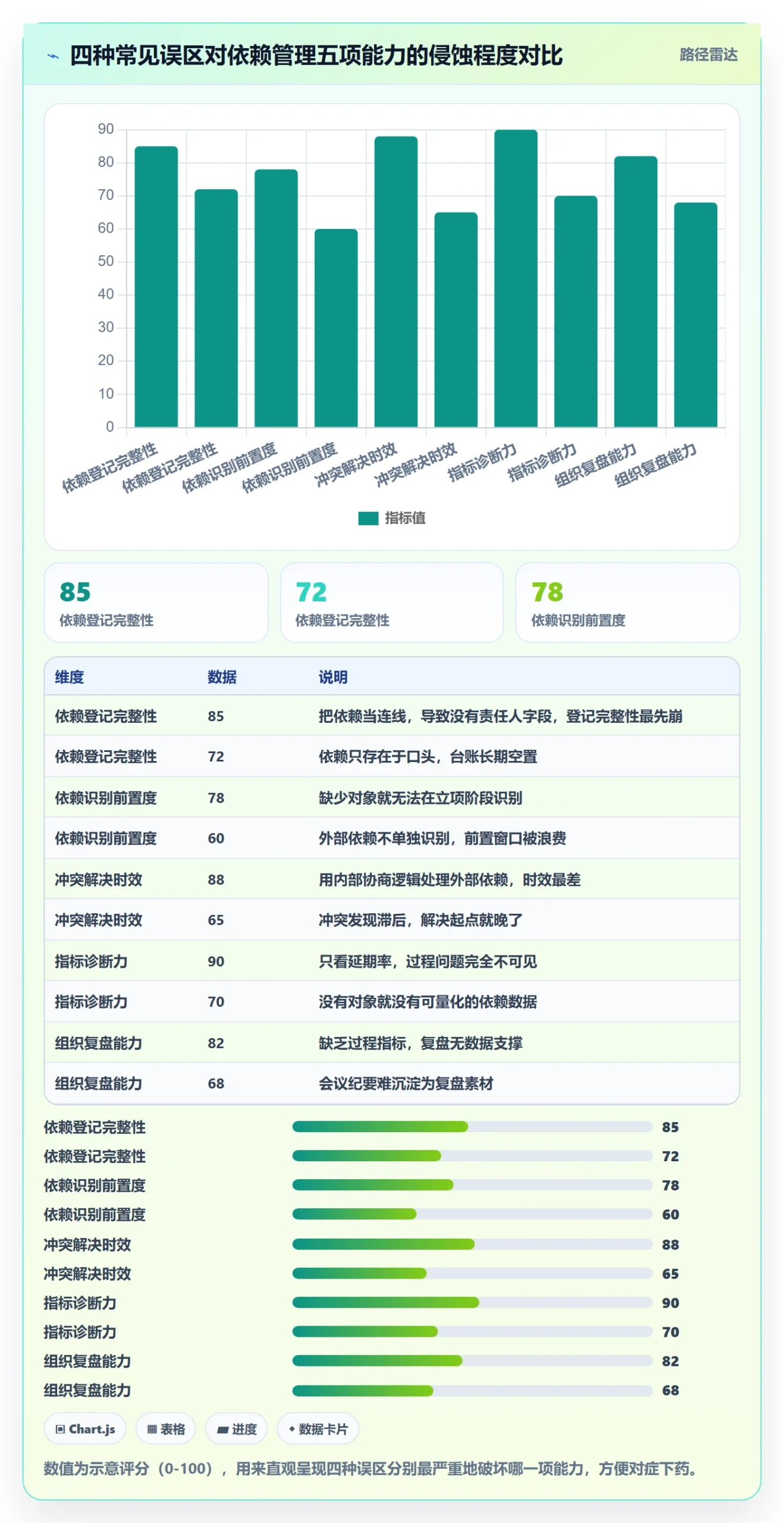Click row text 依赖只存在于口头，台账长期空置

tap(428, 757)
